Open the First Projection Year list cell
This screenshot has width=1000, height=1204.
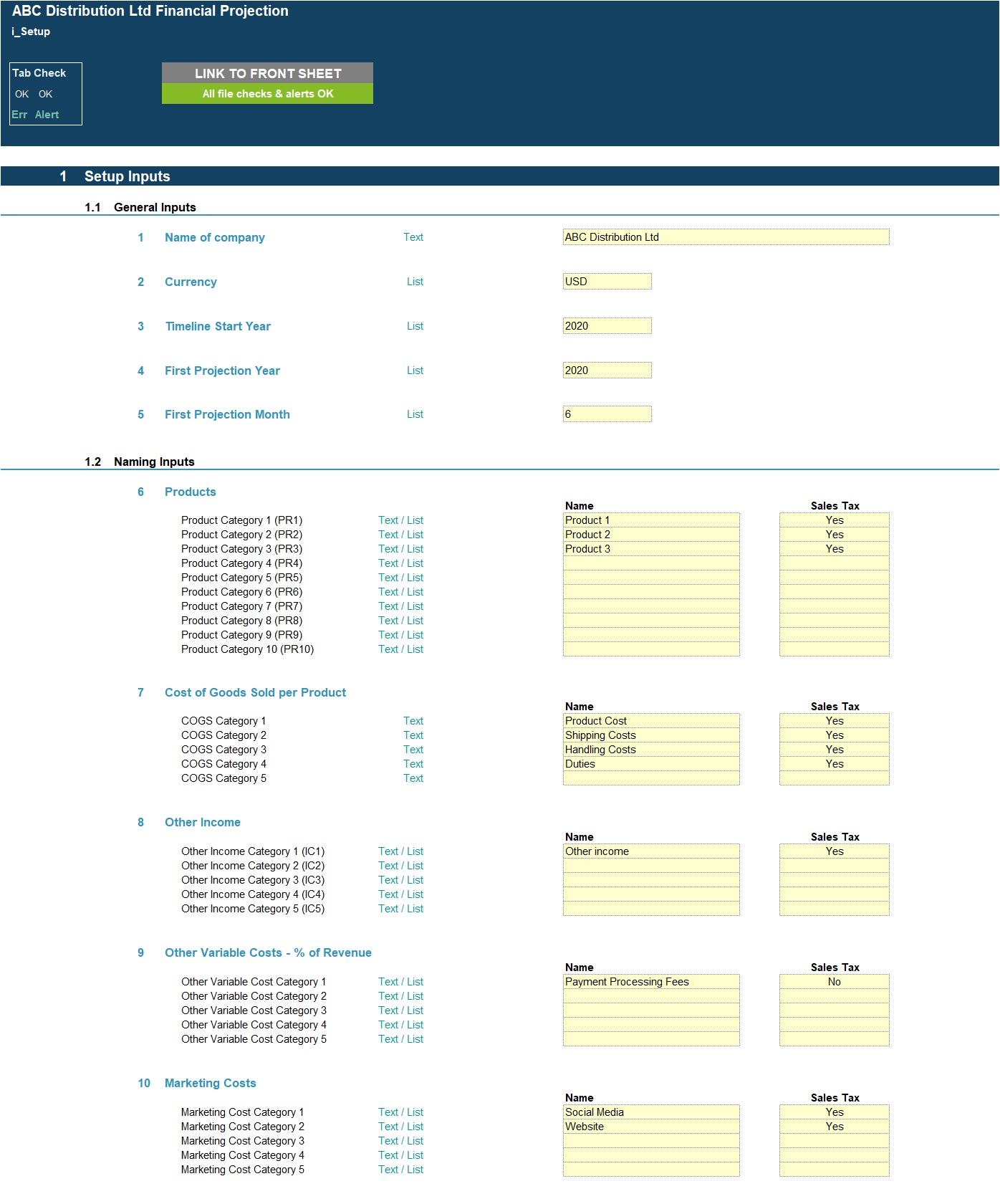coord(607,371)
